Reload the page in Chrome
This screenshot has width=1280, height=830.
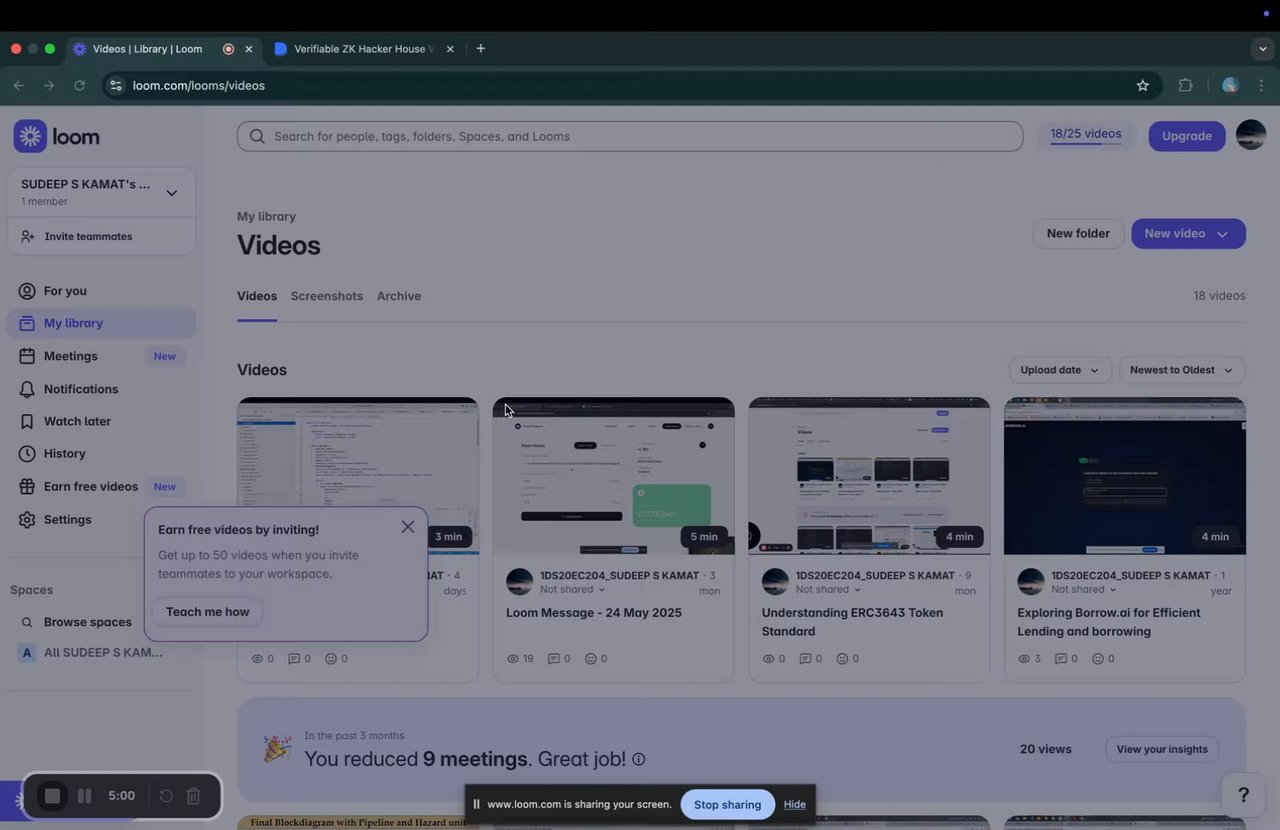click(80, 86)
